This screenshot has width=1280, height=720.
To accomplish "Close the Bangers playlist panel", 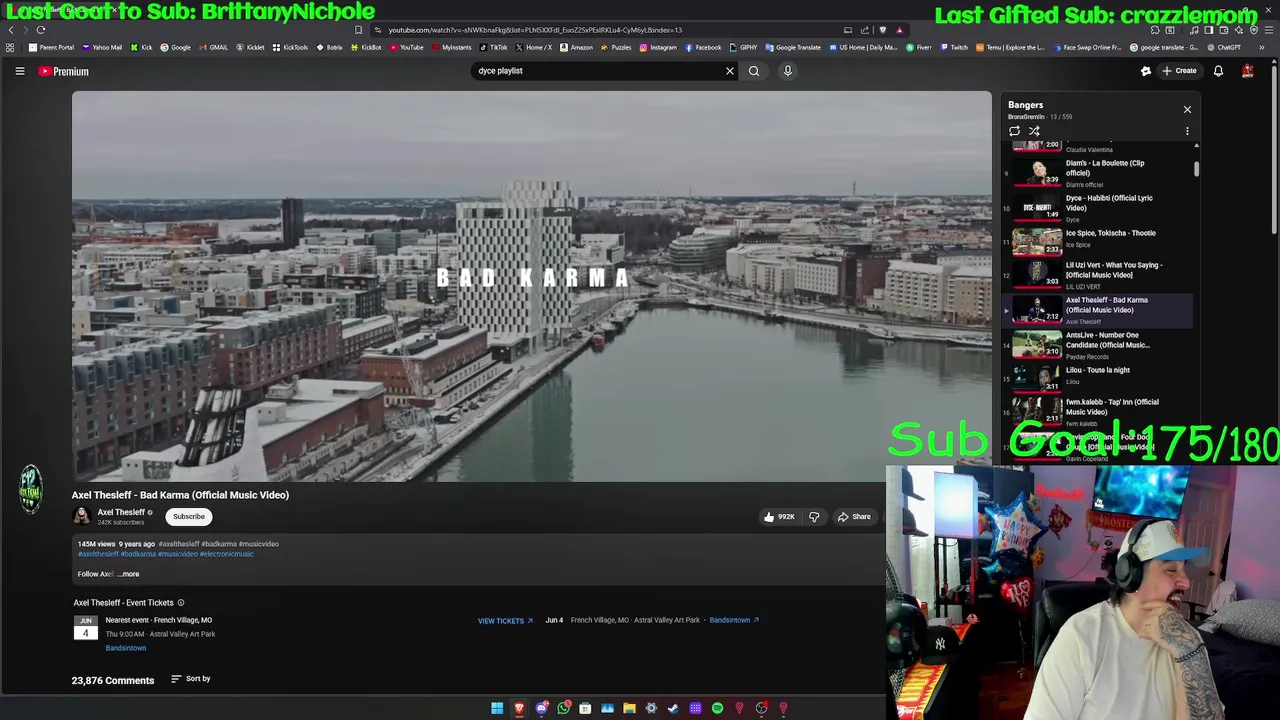I will 1187,109.
